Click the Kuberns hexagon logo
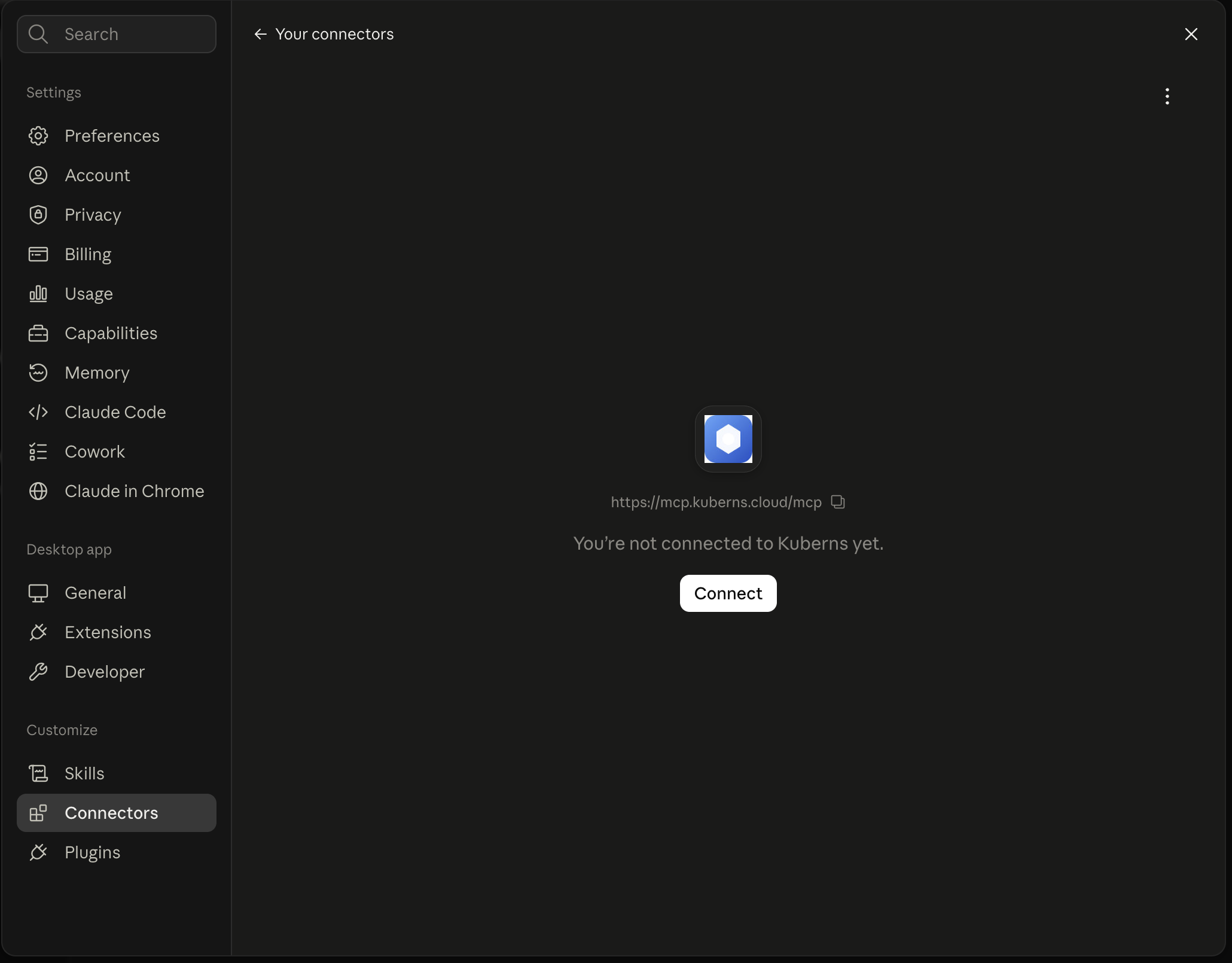This screenshot has width=1232, height=963. point(728,439)
